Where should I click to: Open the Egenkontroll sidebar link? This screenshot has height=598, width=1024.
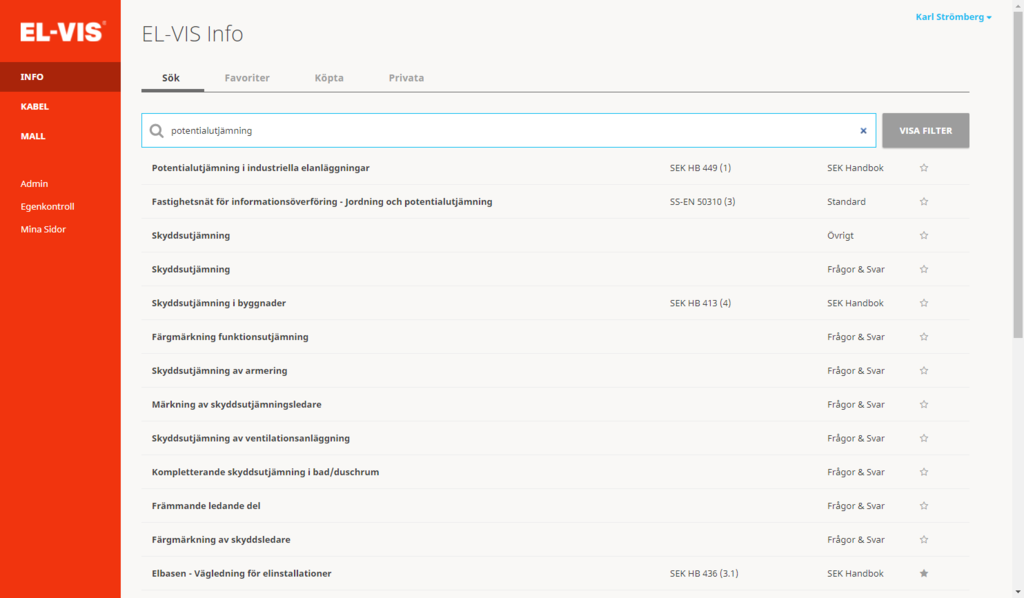pos(47,206)
